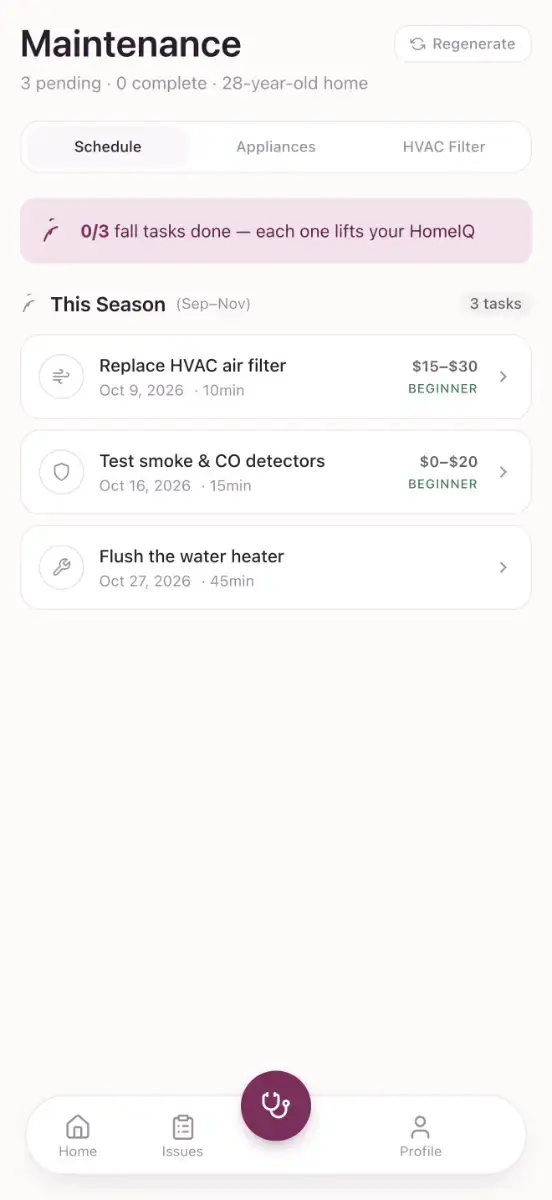Click the wrench icon on water heater task
Screen dimensions: 552x1200
pyautogui.click(x=61, y=567)
